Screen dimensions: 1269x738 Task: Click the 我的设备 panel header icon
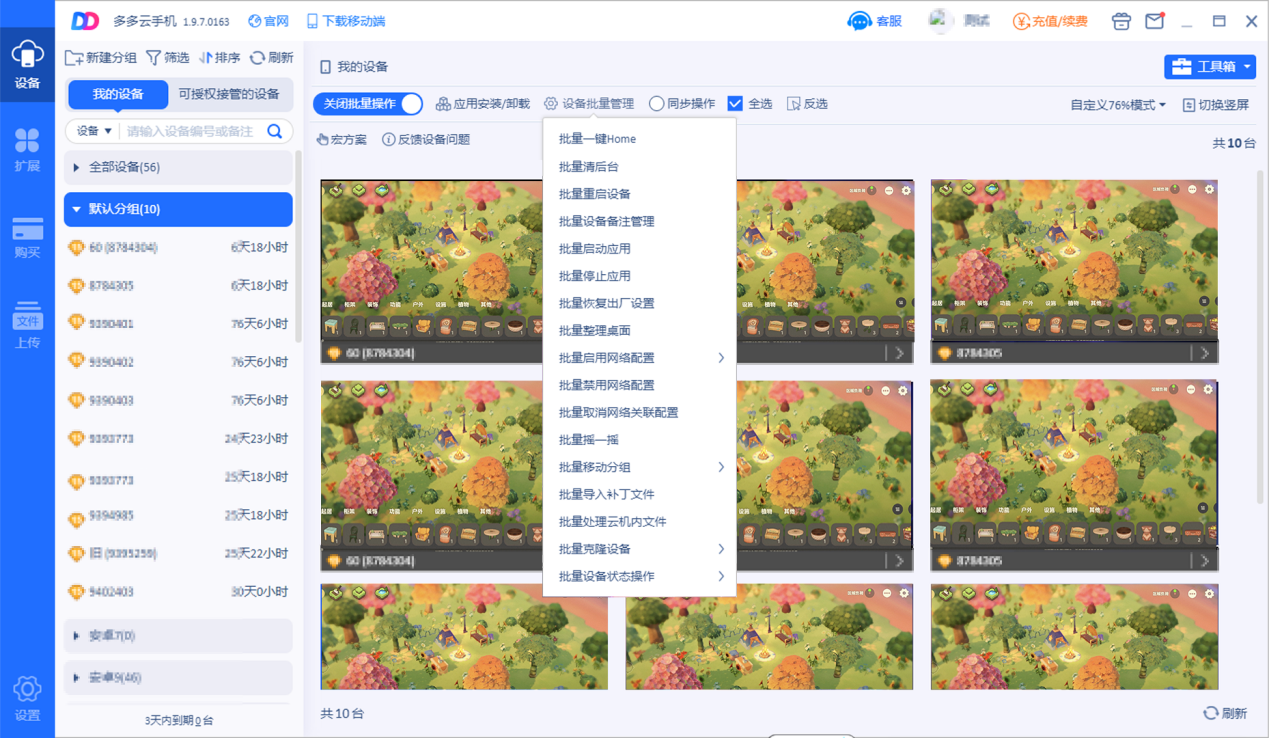click(325, 67)
